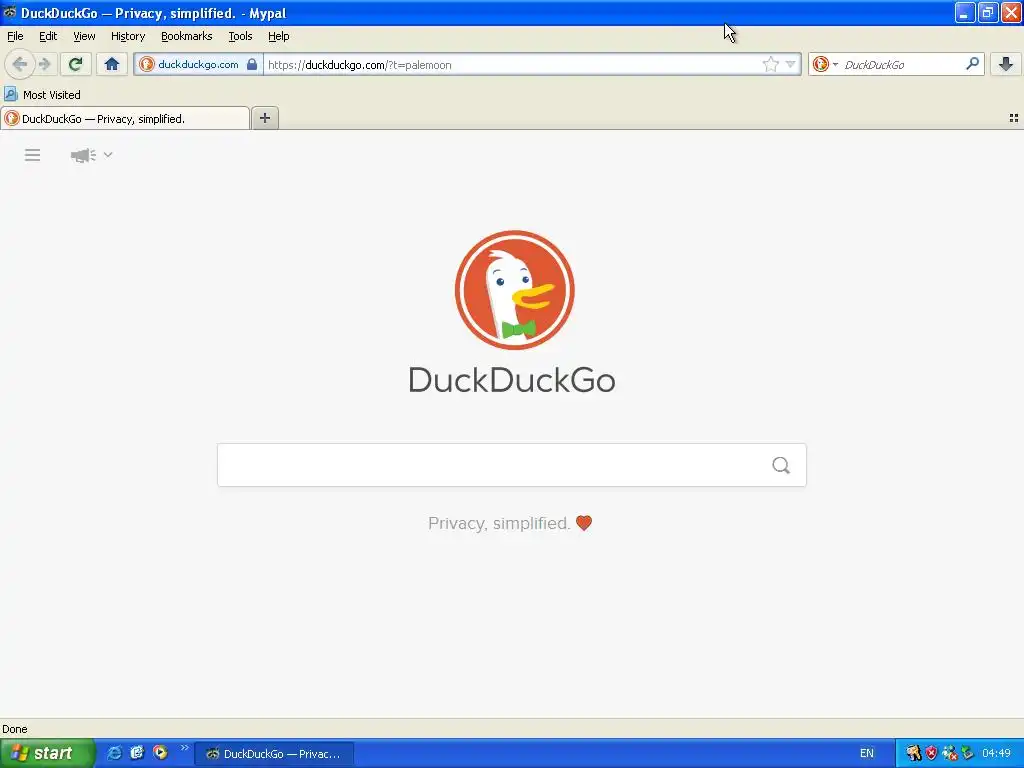This screenshot has width=1024, height=768.
Task: Select the DuckDuckGo — Privacy, simplified tab
Action: [125, 118]
